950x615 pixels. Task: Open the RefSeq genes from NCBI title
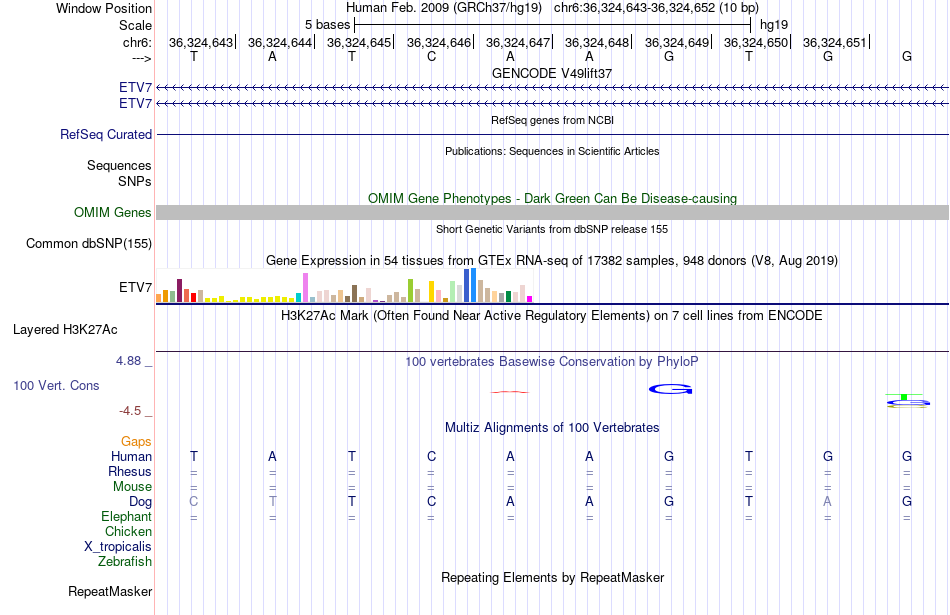coord(552,120)
